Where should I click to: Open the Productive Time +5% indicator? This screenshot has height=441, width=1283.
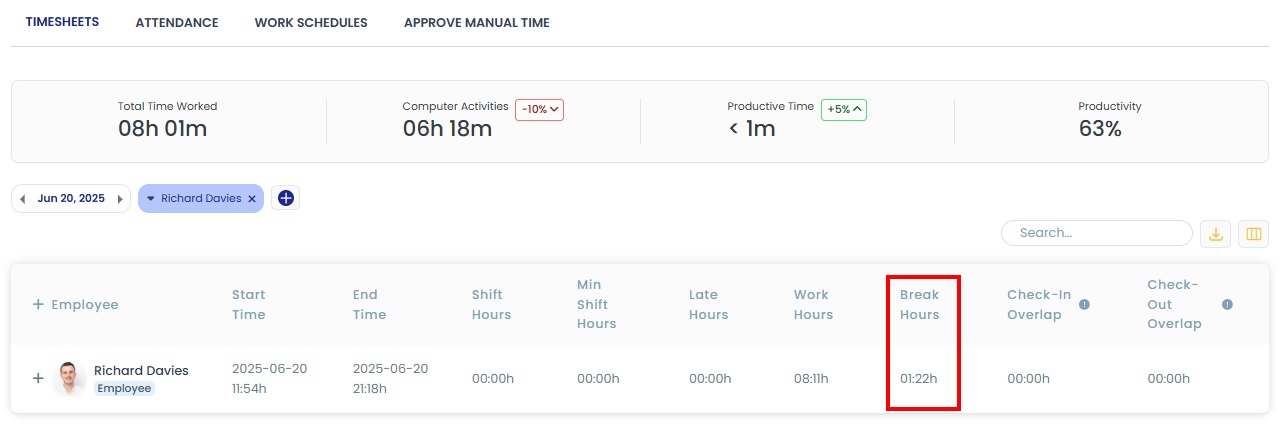coord(843,109)
